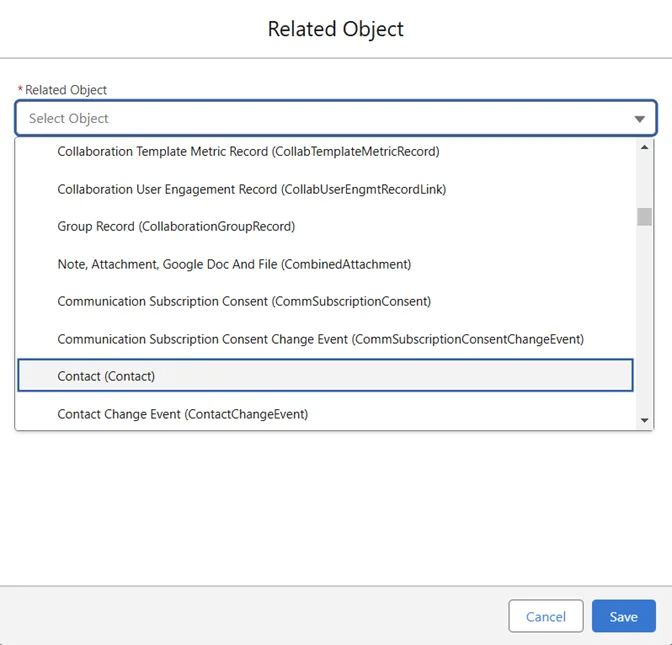Image resolution: width=672 pixels, height=645 pixels.
Task: Pick Collaboration User Engagement Record option
Action: 251,189
